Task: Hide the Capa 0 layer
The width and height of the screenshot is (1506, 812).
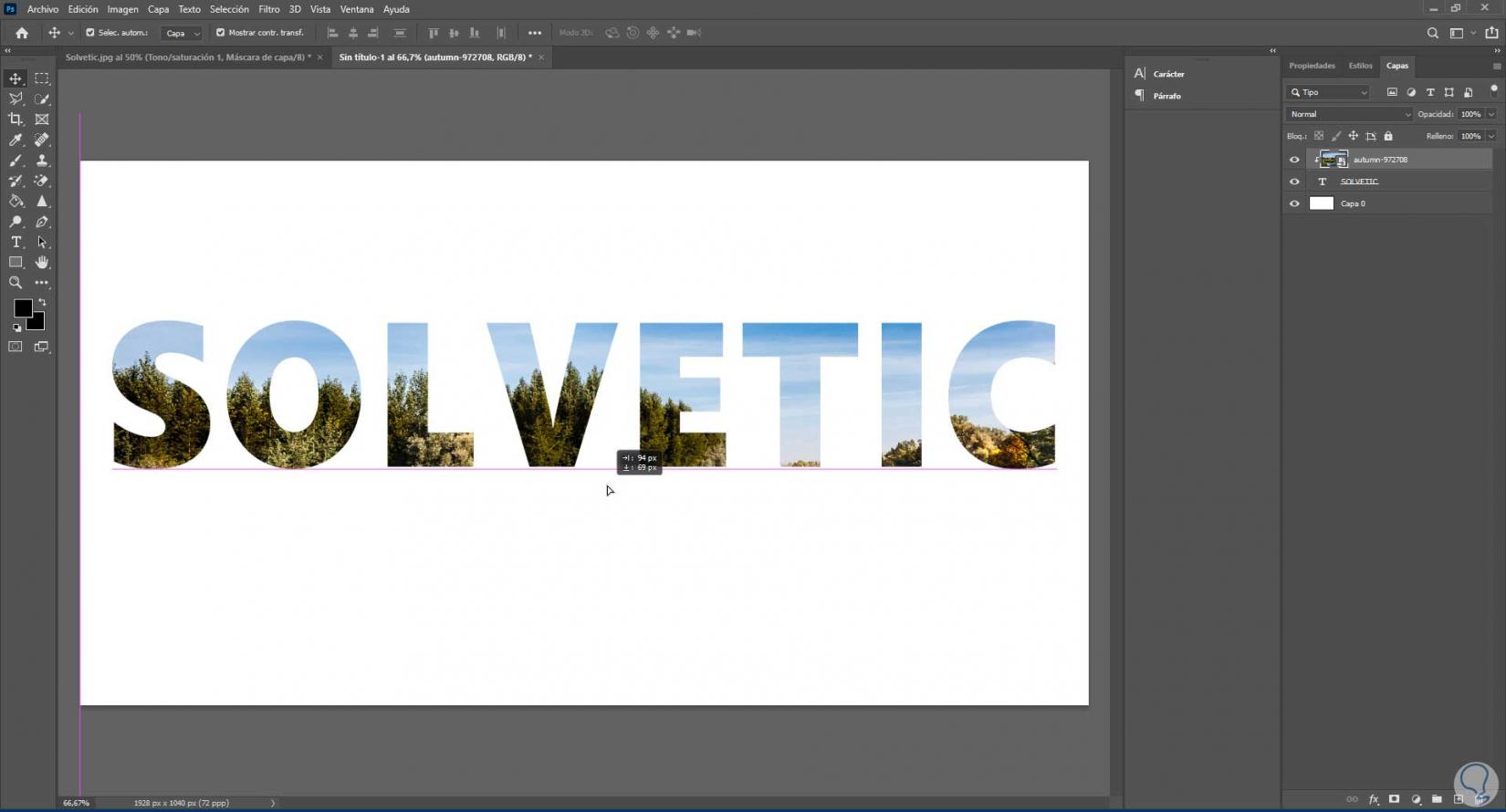Action: pos(1294,203)
